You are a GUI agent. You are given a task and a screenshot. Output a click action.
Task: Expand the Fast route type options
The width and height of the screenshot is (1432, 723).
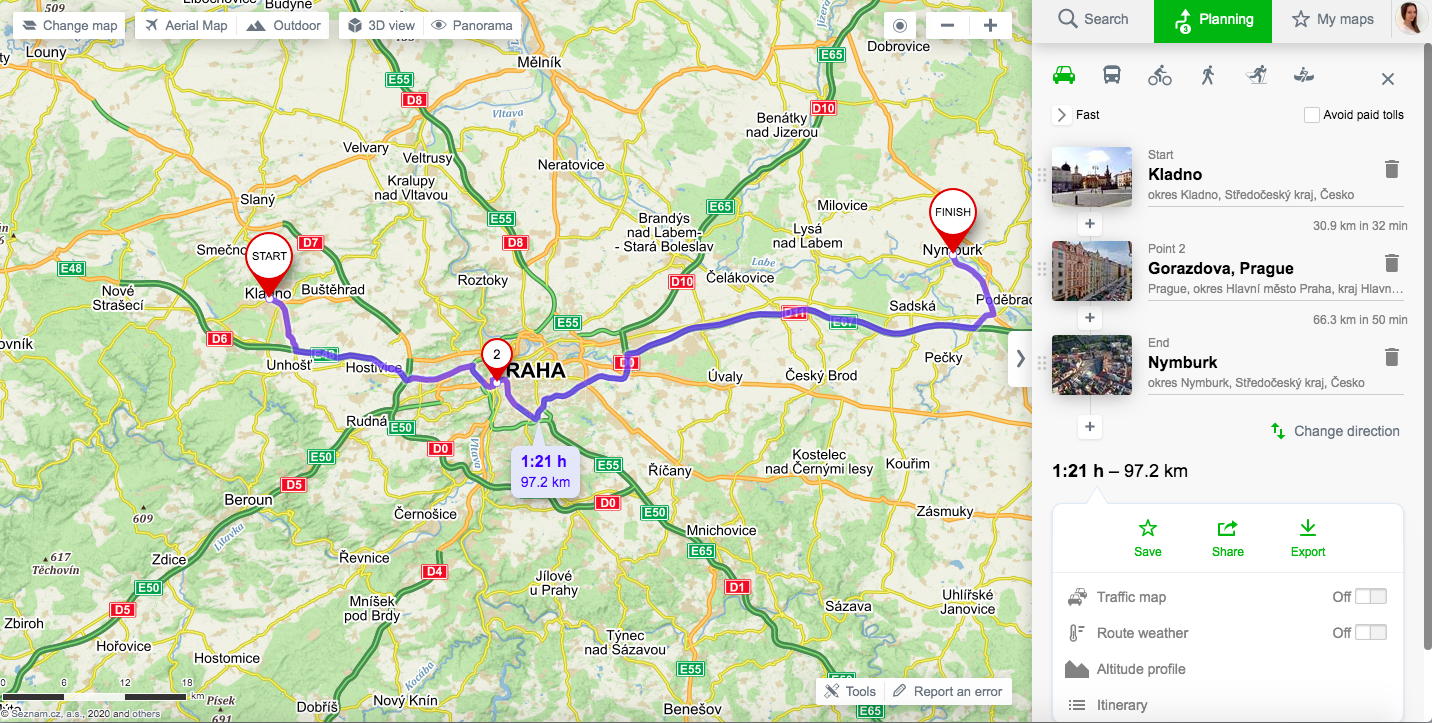[x=1062, y=115]
